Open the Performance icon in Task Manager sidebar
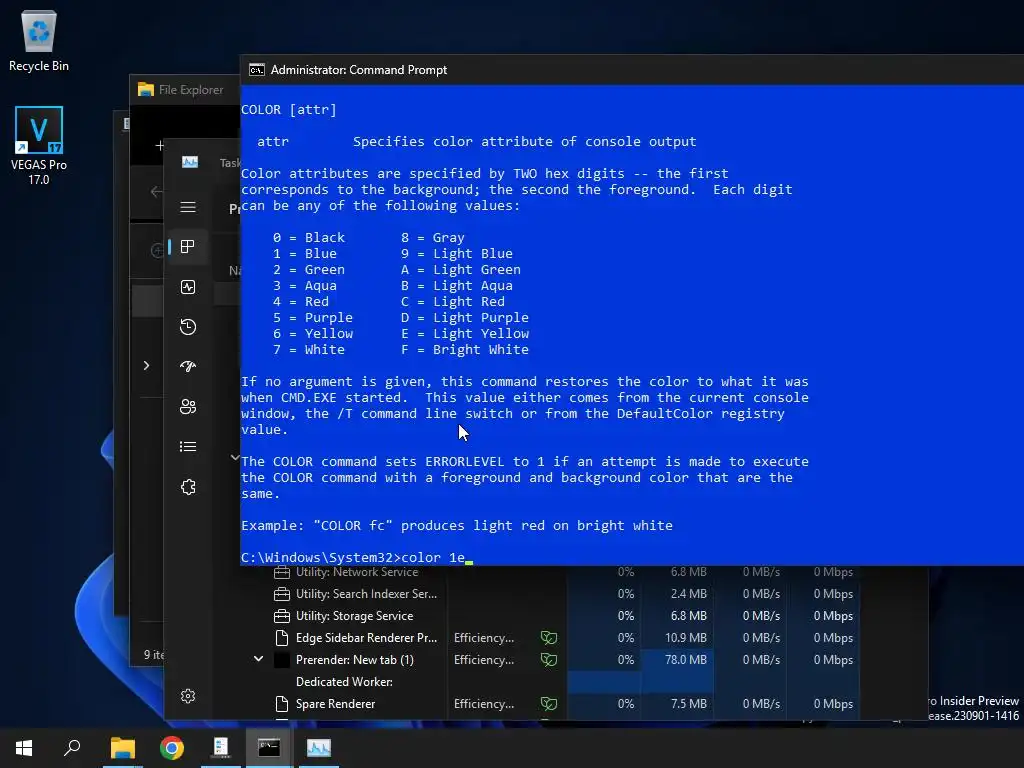1024x768 pixels. (x=188, y=287)
